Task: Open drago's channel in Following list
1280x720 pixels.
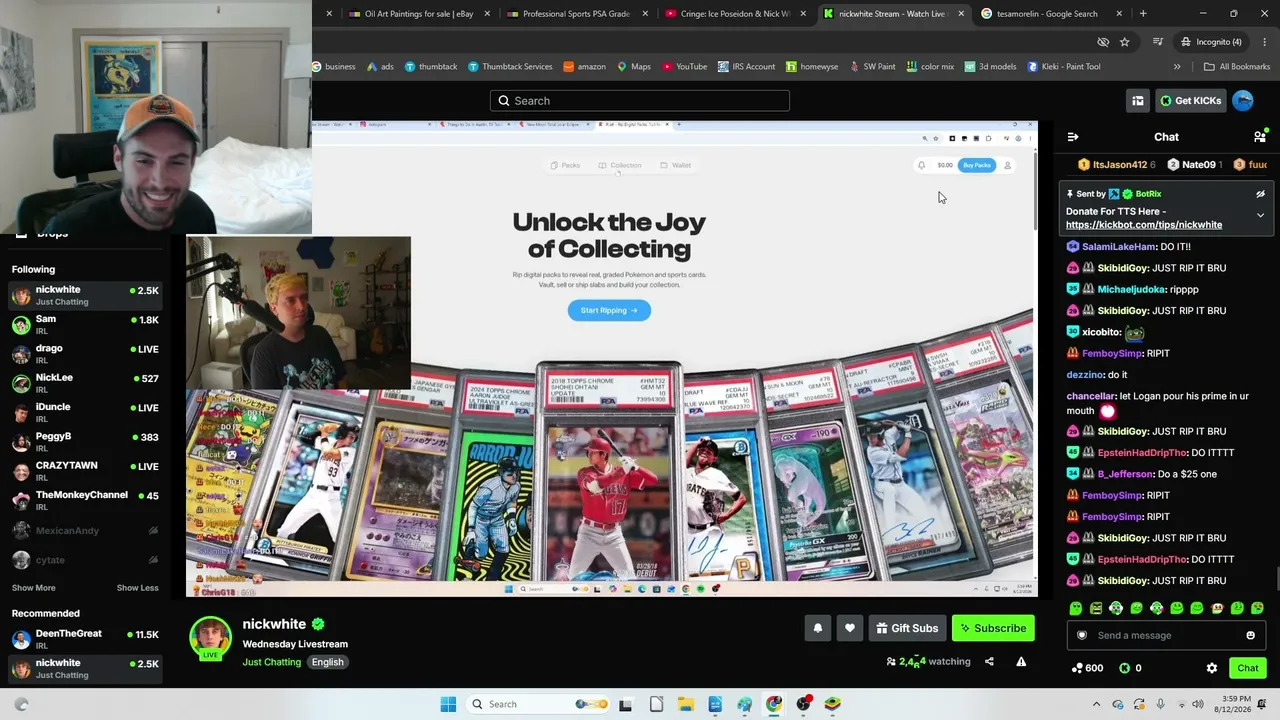Action: 85,354
